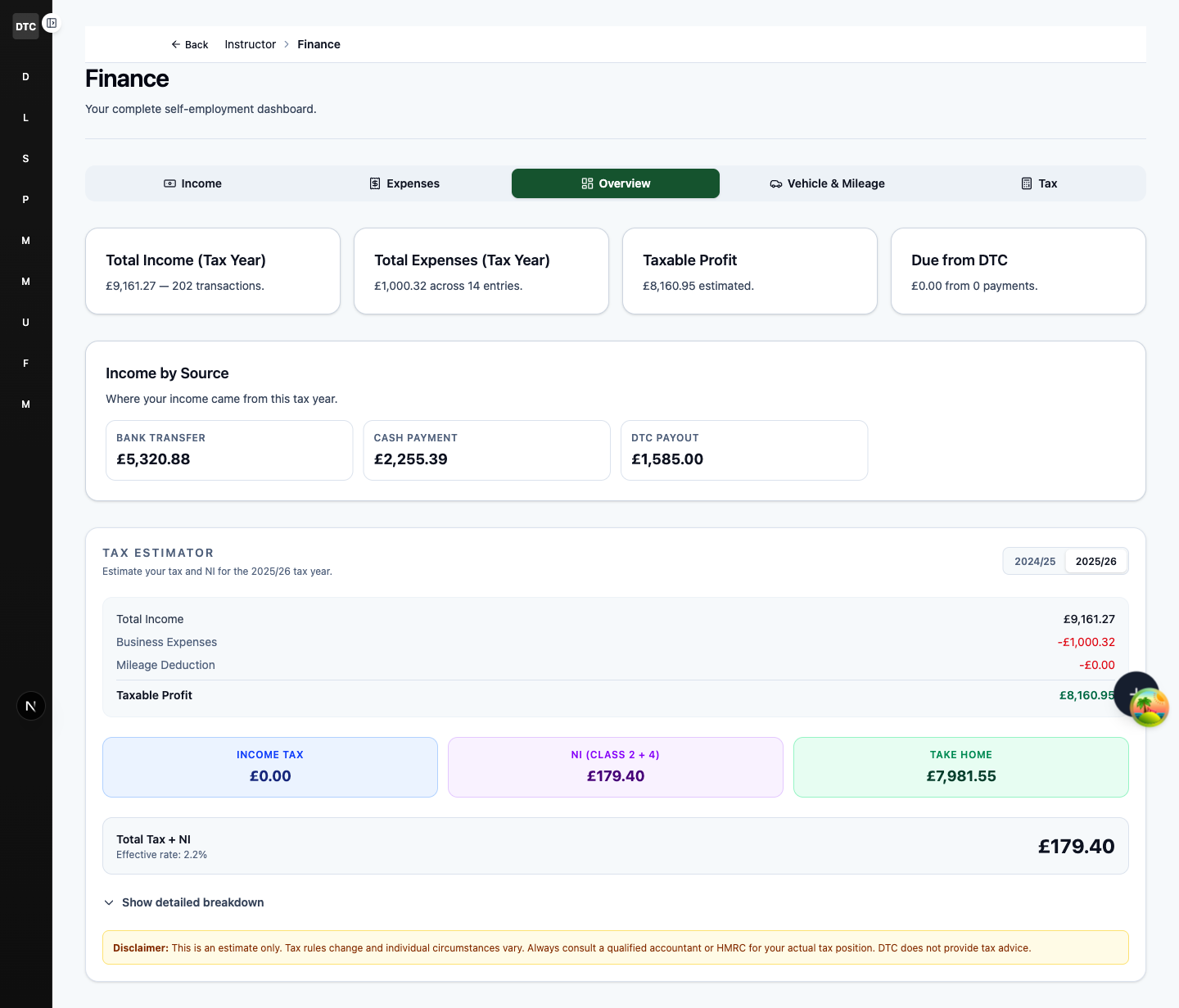Open the sidebar item labeled L
This screenshot has width=1179, height=1008.
[x=25, y=118]
